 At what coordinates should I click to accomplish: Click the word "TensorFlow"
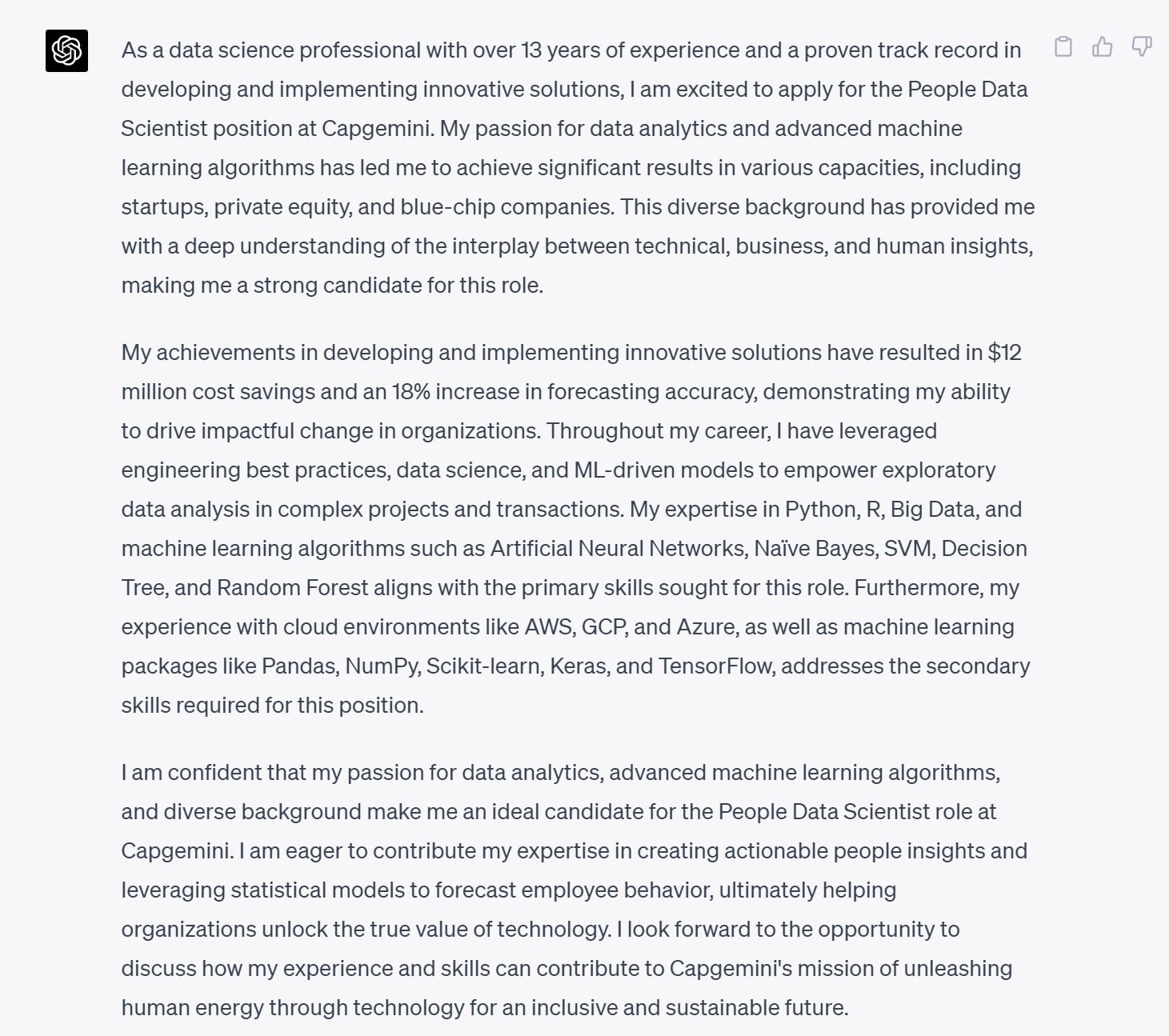point(716,666)
